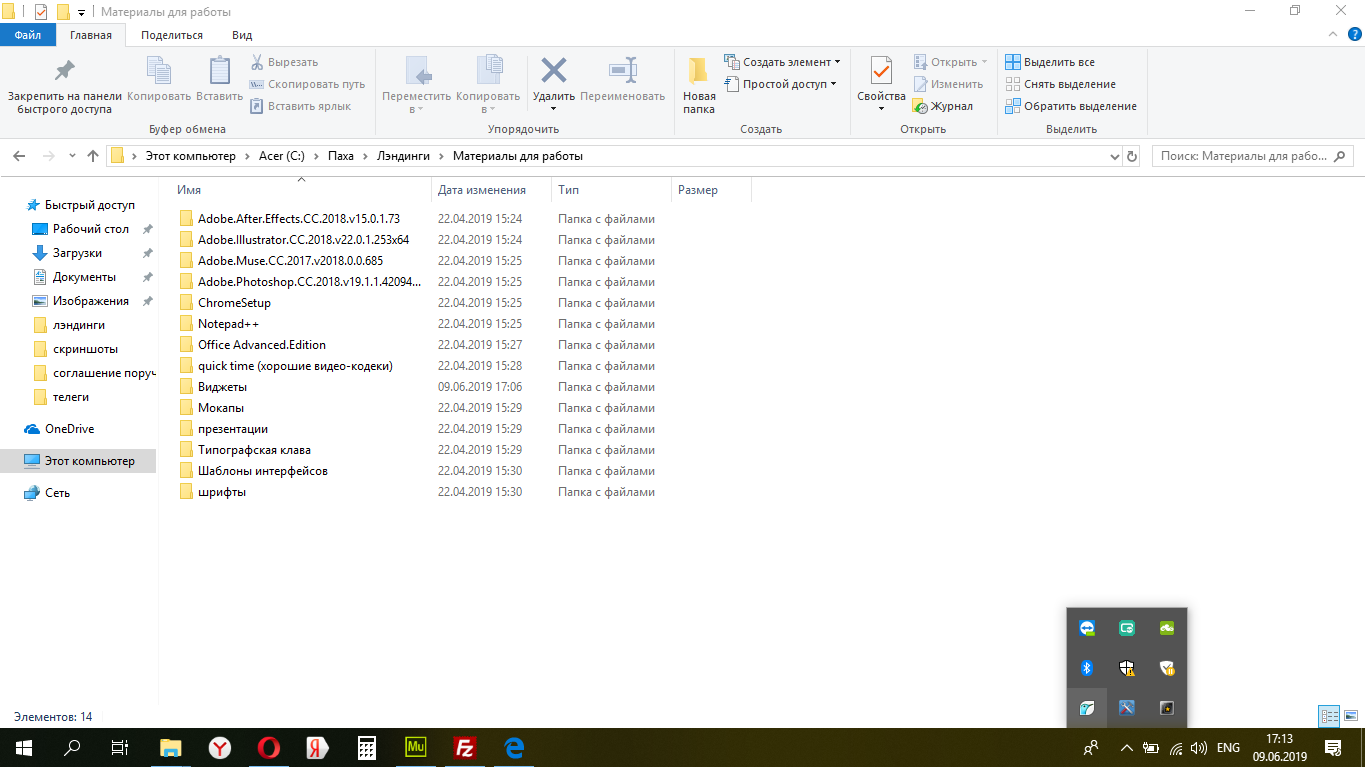Pin folder to Quick access (Закрепить на панели)
This screenshot has width=1365, height=767.
64,85
